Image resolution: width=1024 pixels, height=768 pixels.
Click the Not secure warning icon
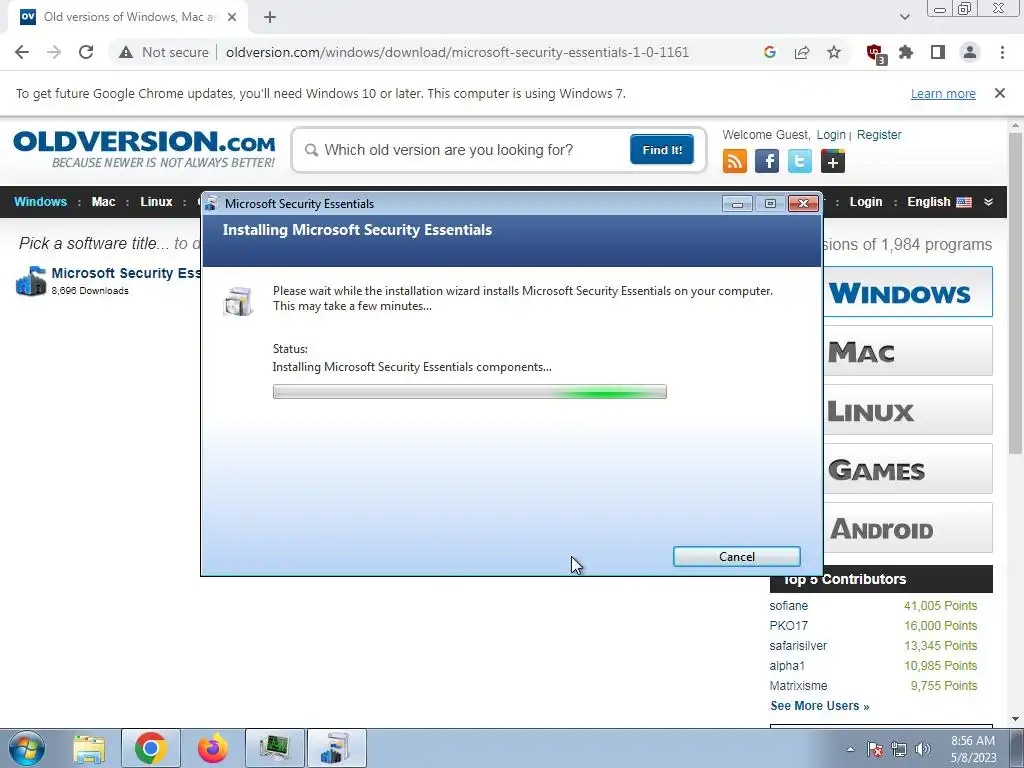click(126, 52)
